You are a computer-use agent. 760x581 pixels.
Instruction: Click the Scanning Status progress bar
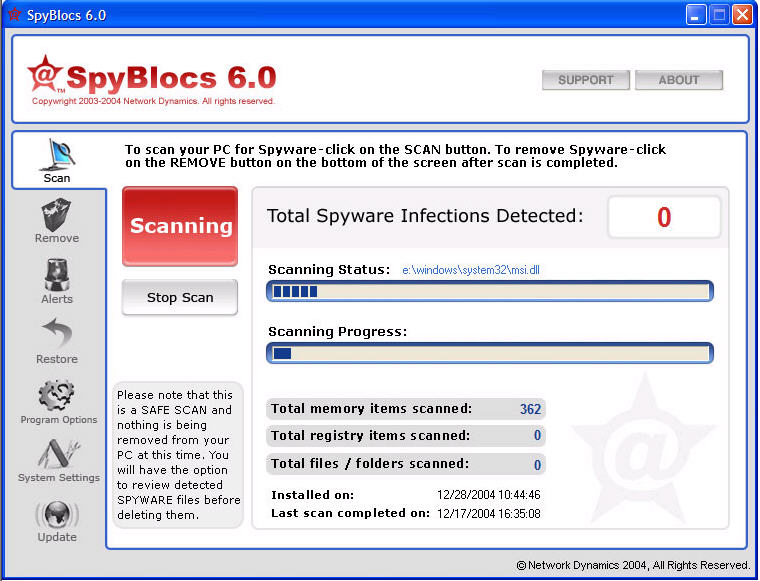tap(490, 291)
